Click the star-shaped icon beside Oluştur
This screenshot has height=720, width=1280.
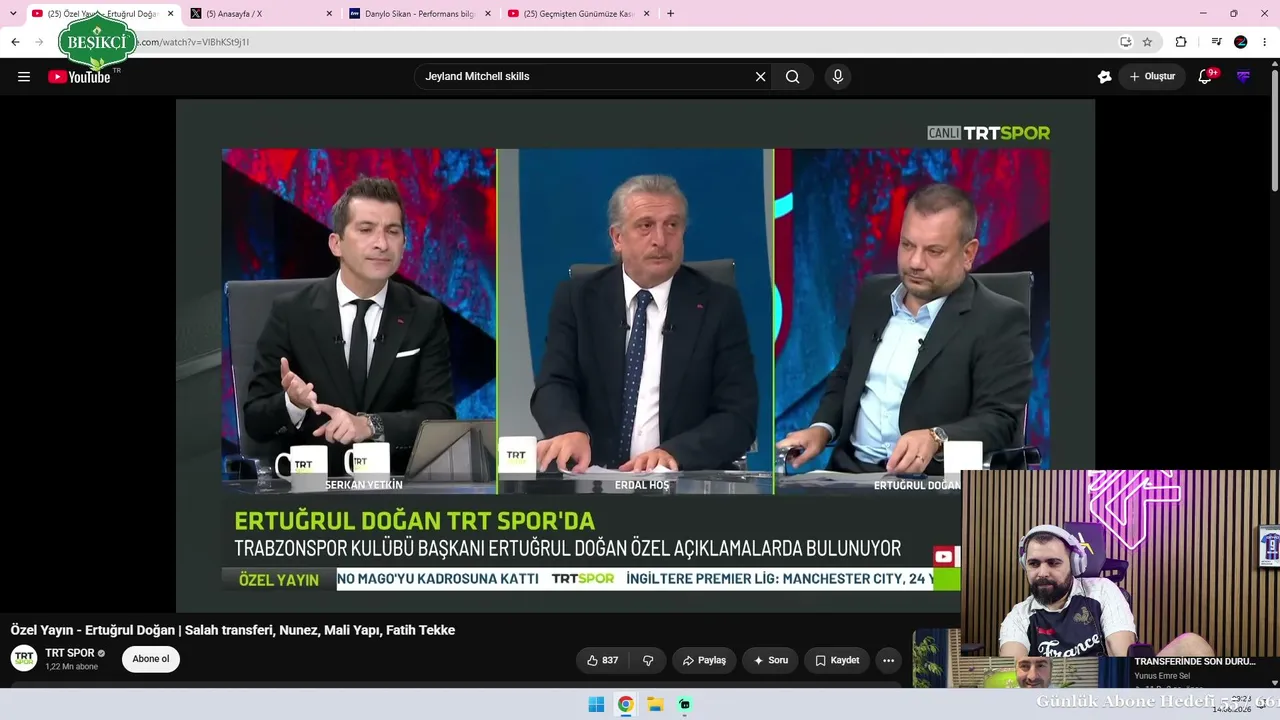pyautogui.click(x=1104, y=77)
